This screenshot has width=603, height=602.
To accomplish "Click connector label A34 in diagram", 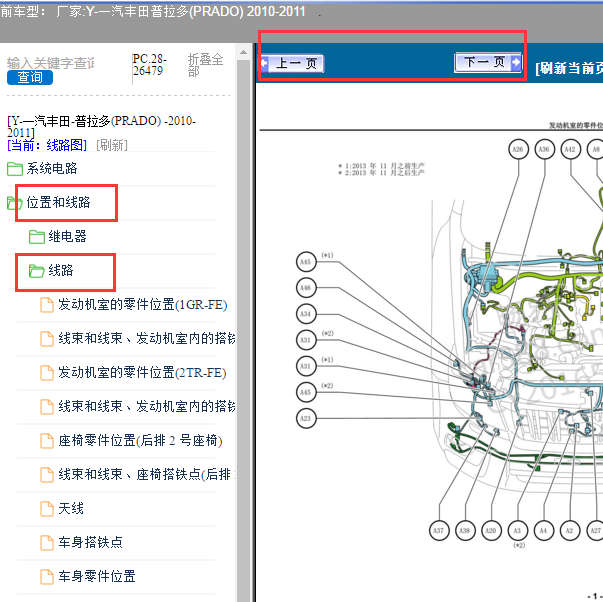I will (306, 314).
